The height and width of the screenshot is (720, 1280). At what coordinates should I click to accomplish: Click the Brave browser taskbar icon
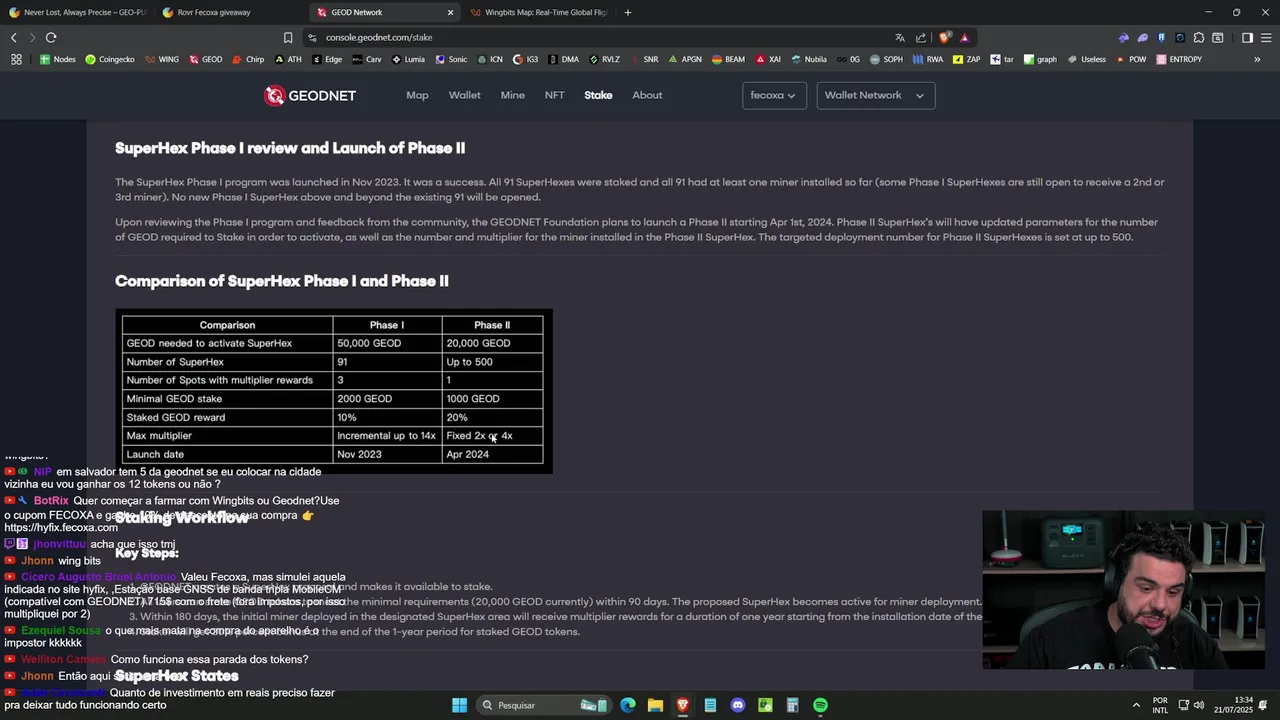pos(683,705)
